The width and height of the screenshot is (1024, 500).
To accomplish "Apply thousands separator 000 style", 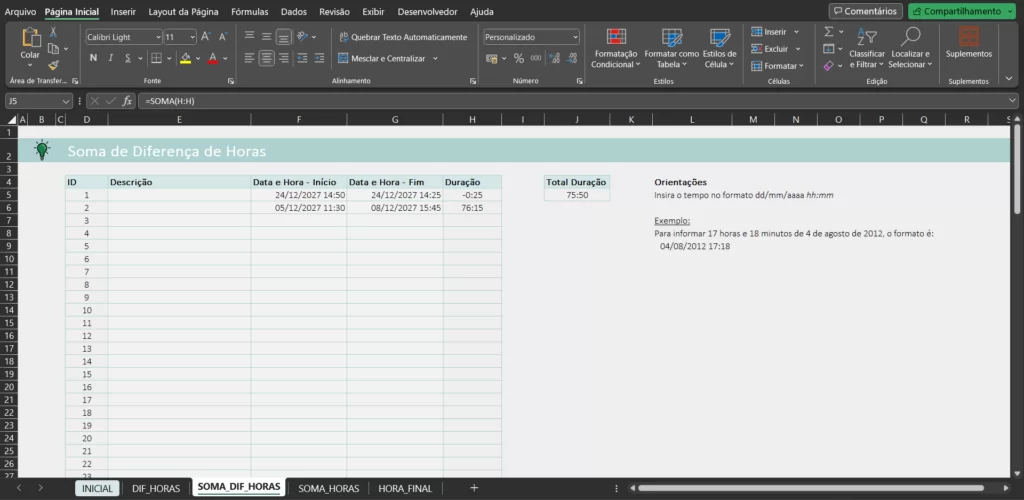I will pyautogui.click(x=536, y=58).
